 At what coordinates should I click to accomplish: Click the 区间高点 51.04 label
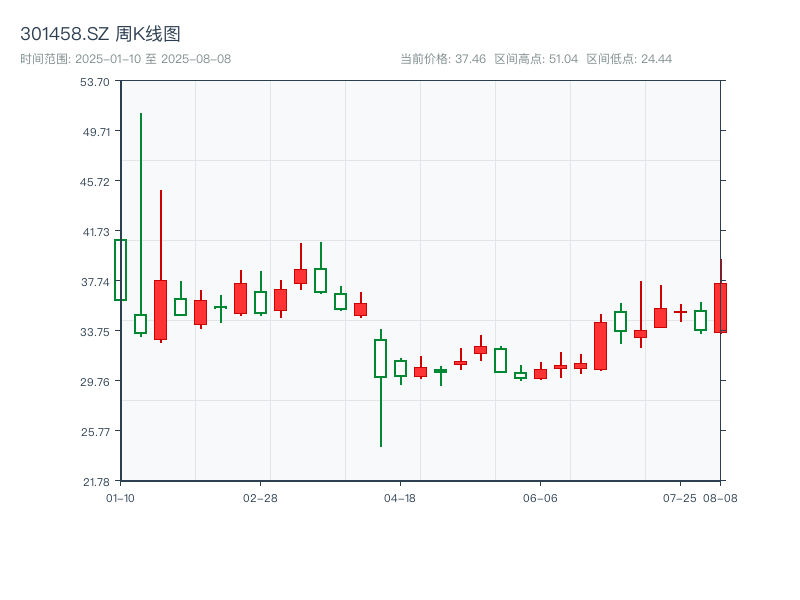click(x=536, y=59)
